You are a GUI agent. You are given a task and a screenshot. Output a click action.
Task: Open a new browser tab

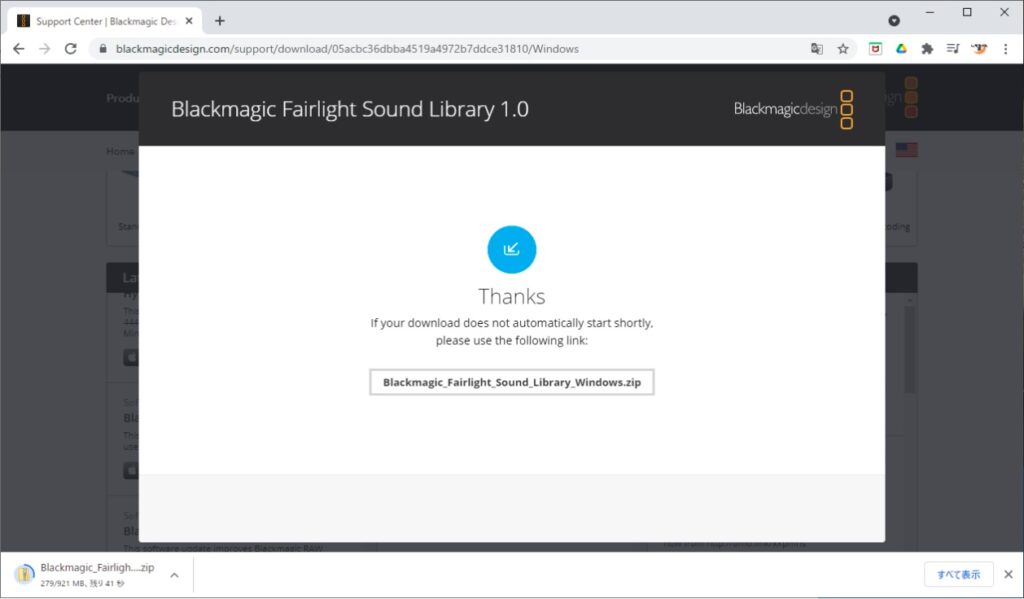219,19
